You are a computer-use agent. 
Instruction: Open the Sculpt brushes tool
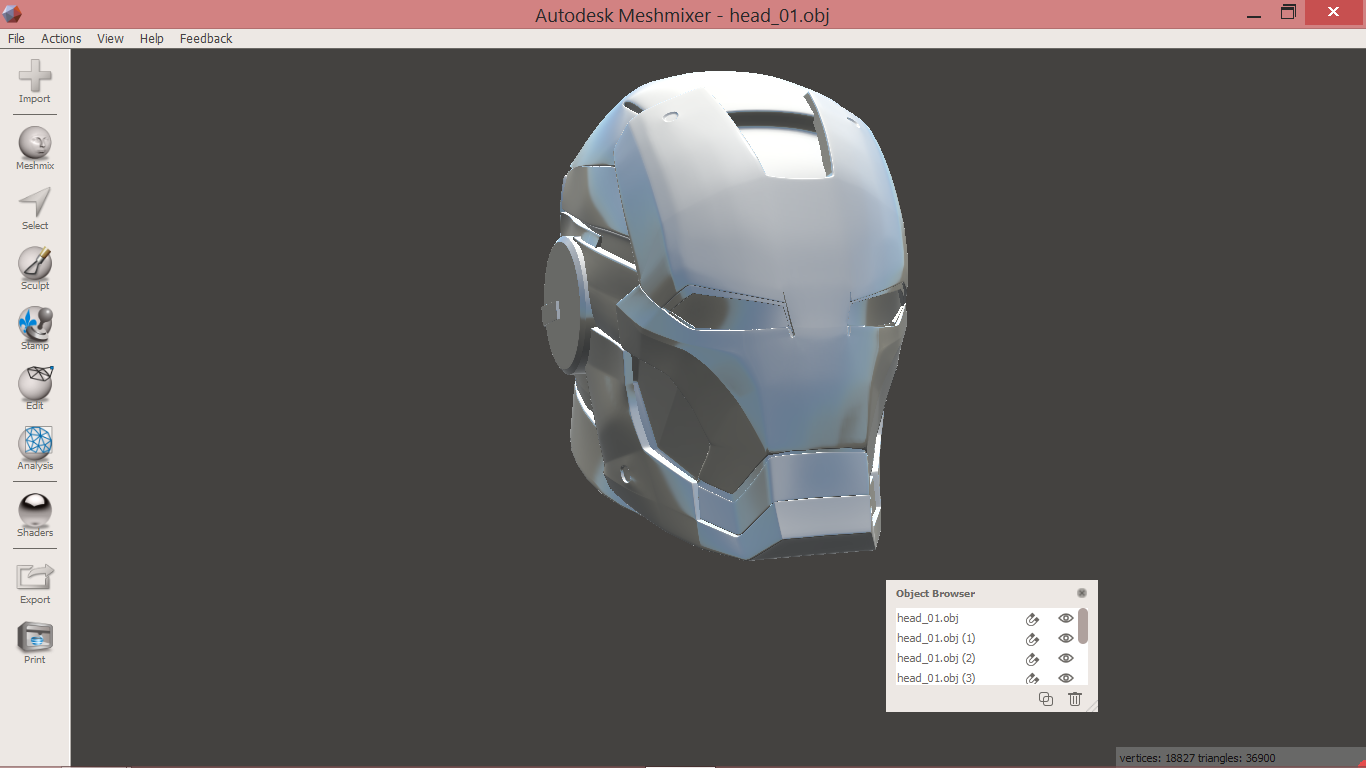click(35, 268)
